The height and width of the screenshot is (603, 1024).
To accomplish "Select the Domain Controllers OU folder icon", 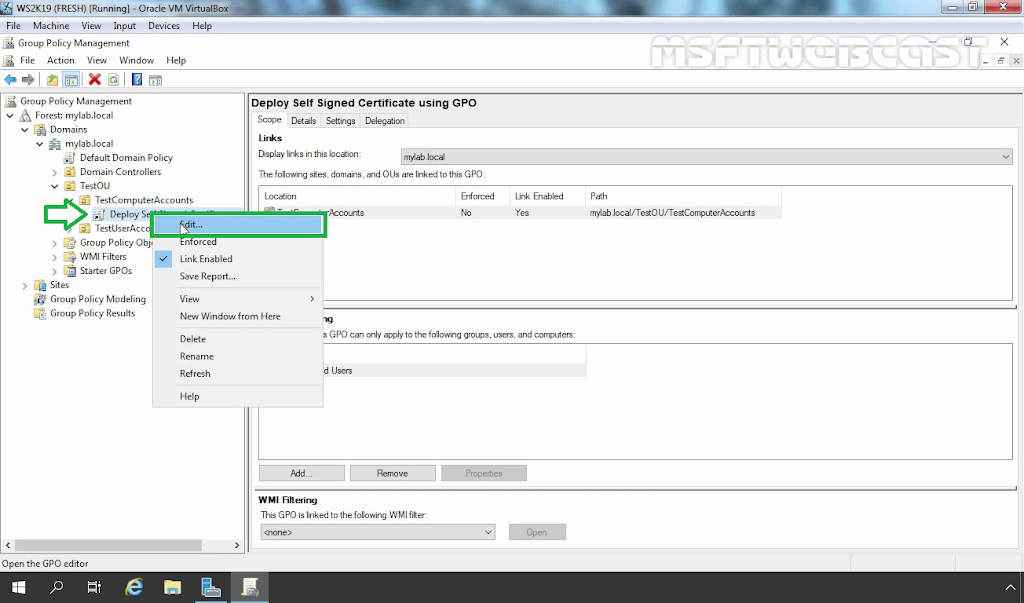I will tap(69, 172).
